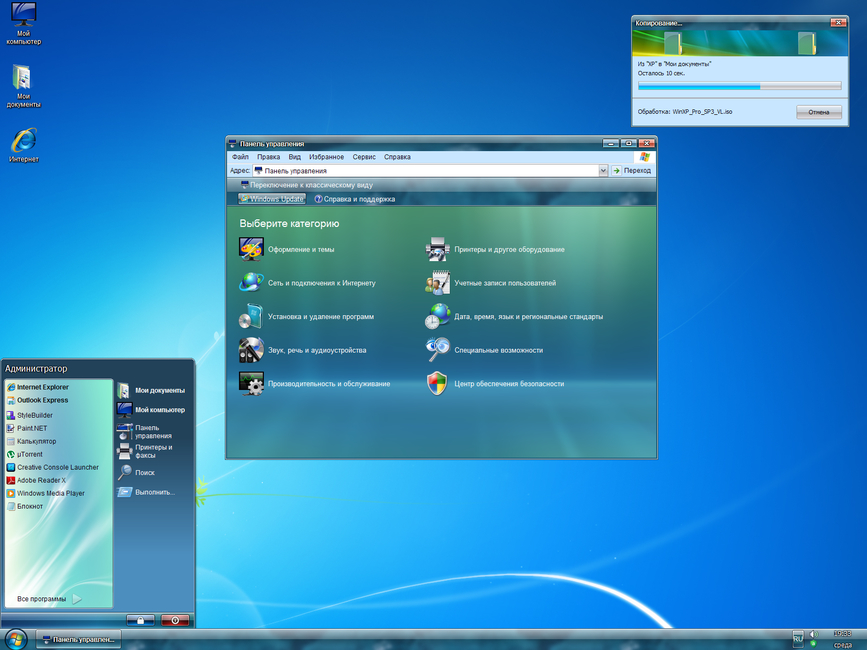Screen dimensions: 867x650
Task: Click the Windows Update link
Action: pyautogui.click(x=272, y=199)
